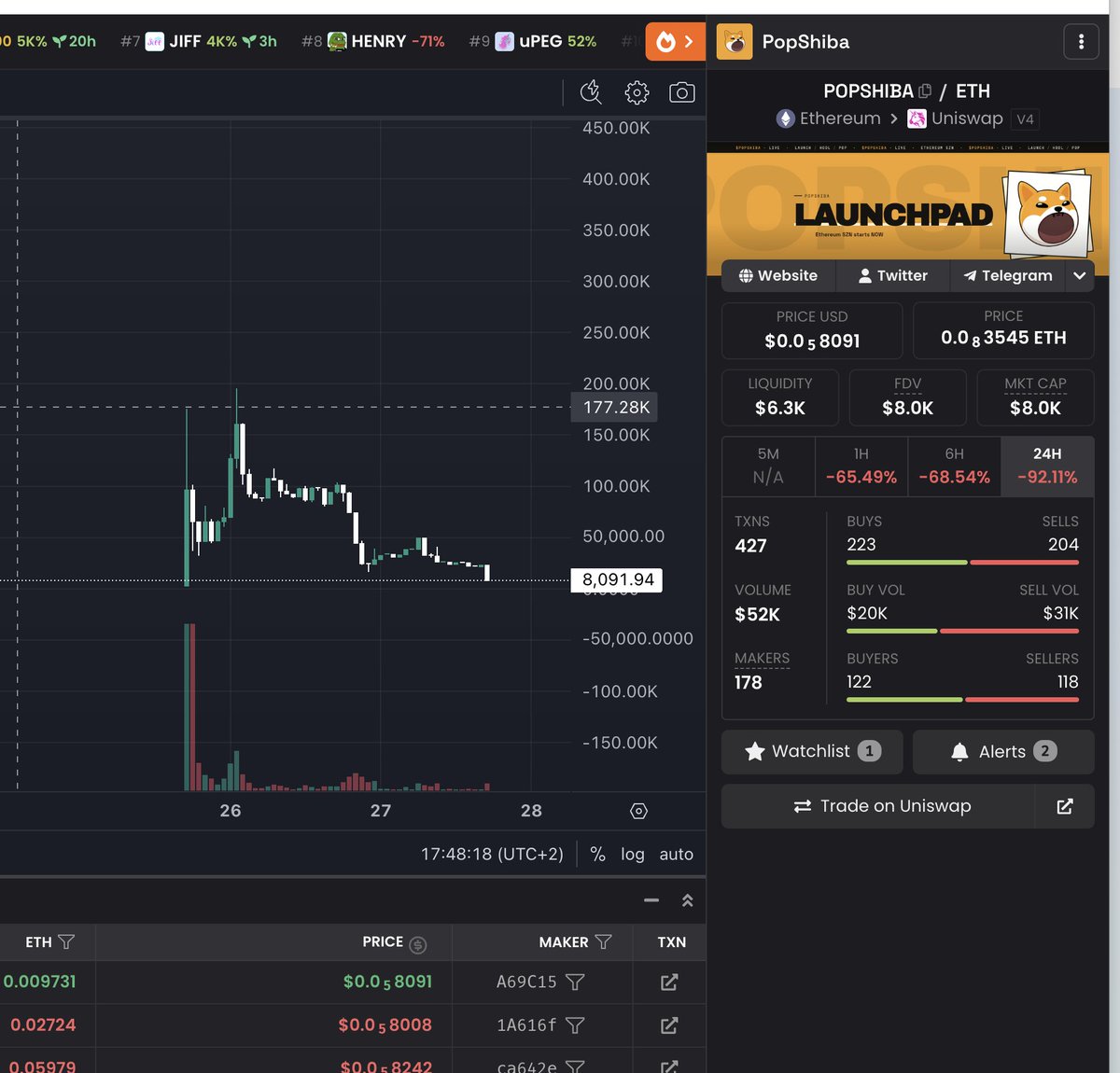
Task: Open the chart timezone 17:48:18 (UTC+2)
Action: (492, 854)
